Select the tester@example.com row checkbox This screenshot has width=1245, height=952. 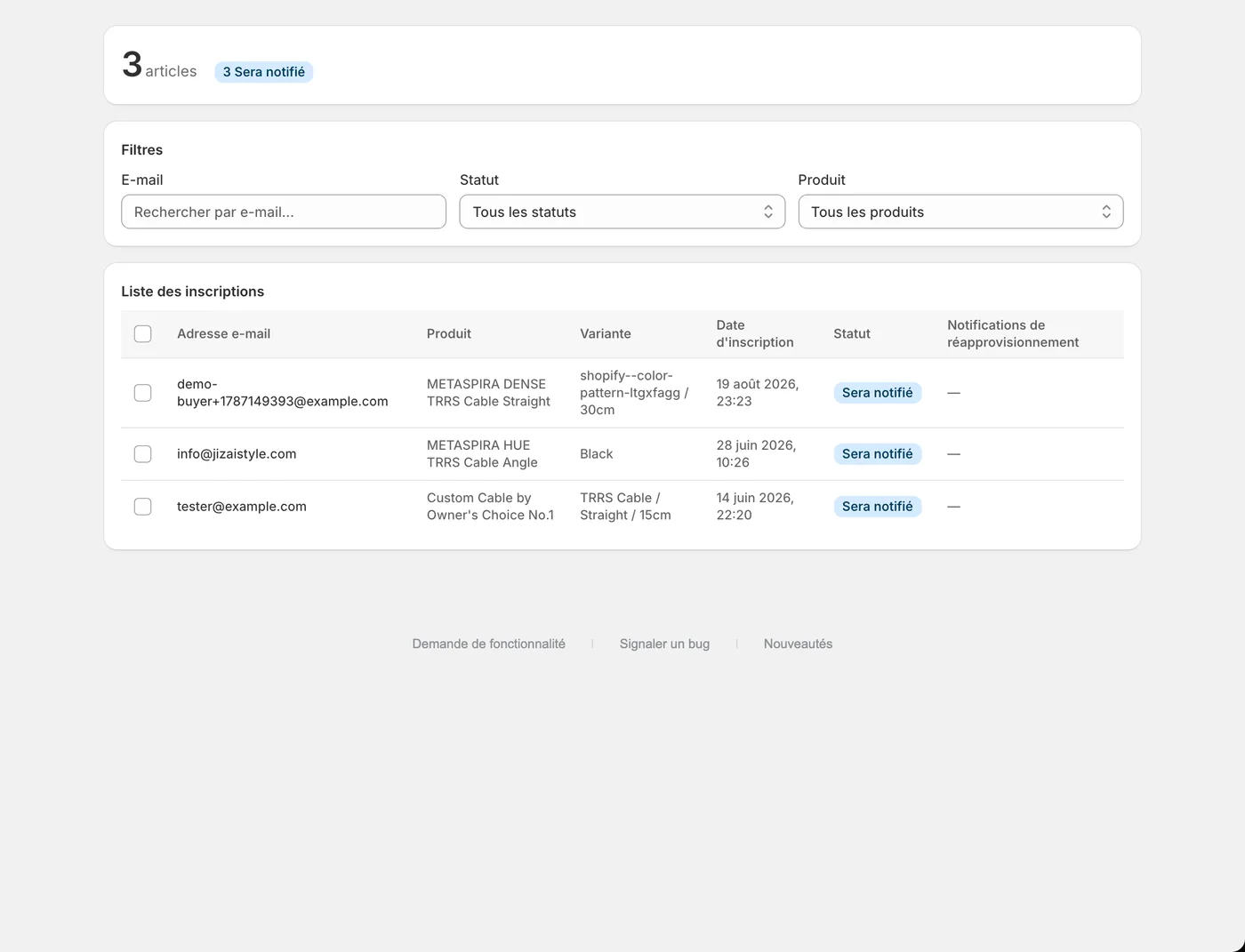142,507
